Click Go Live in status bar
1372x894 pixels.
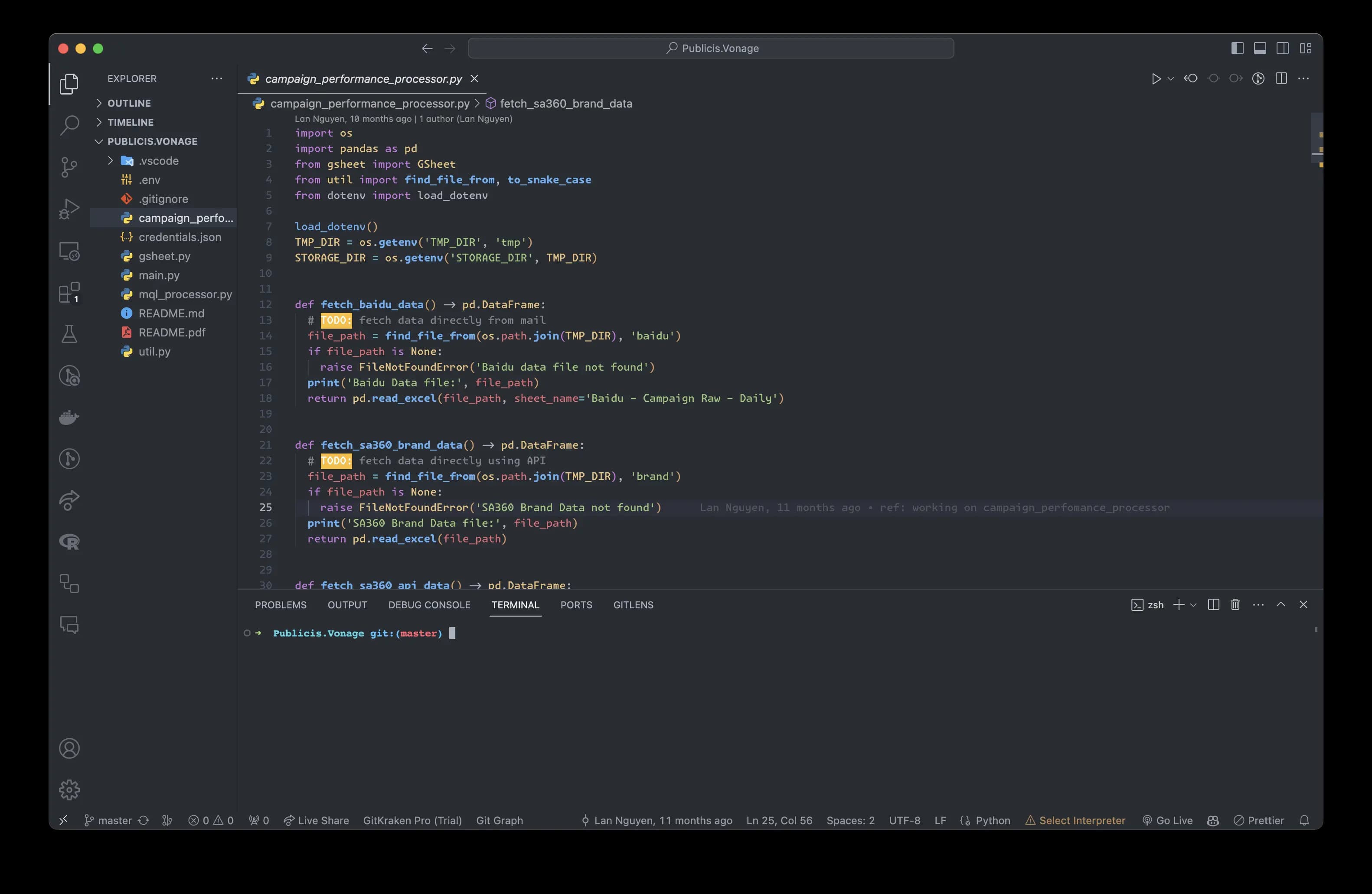[x=1167, y=820]
